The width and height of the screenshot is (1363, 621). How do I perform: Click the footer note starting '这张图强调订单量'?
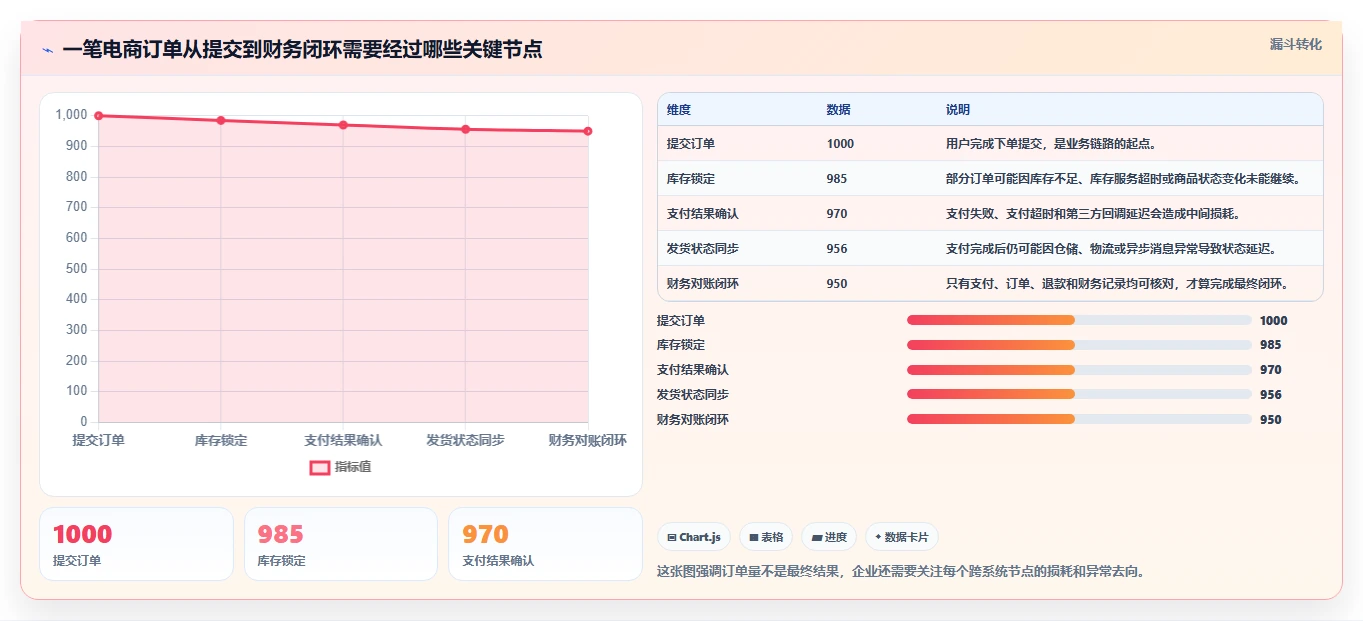click(900, 572)
